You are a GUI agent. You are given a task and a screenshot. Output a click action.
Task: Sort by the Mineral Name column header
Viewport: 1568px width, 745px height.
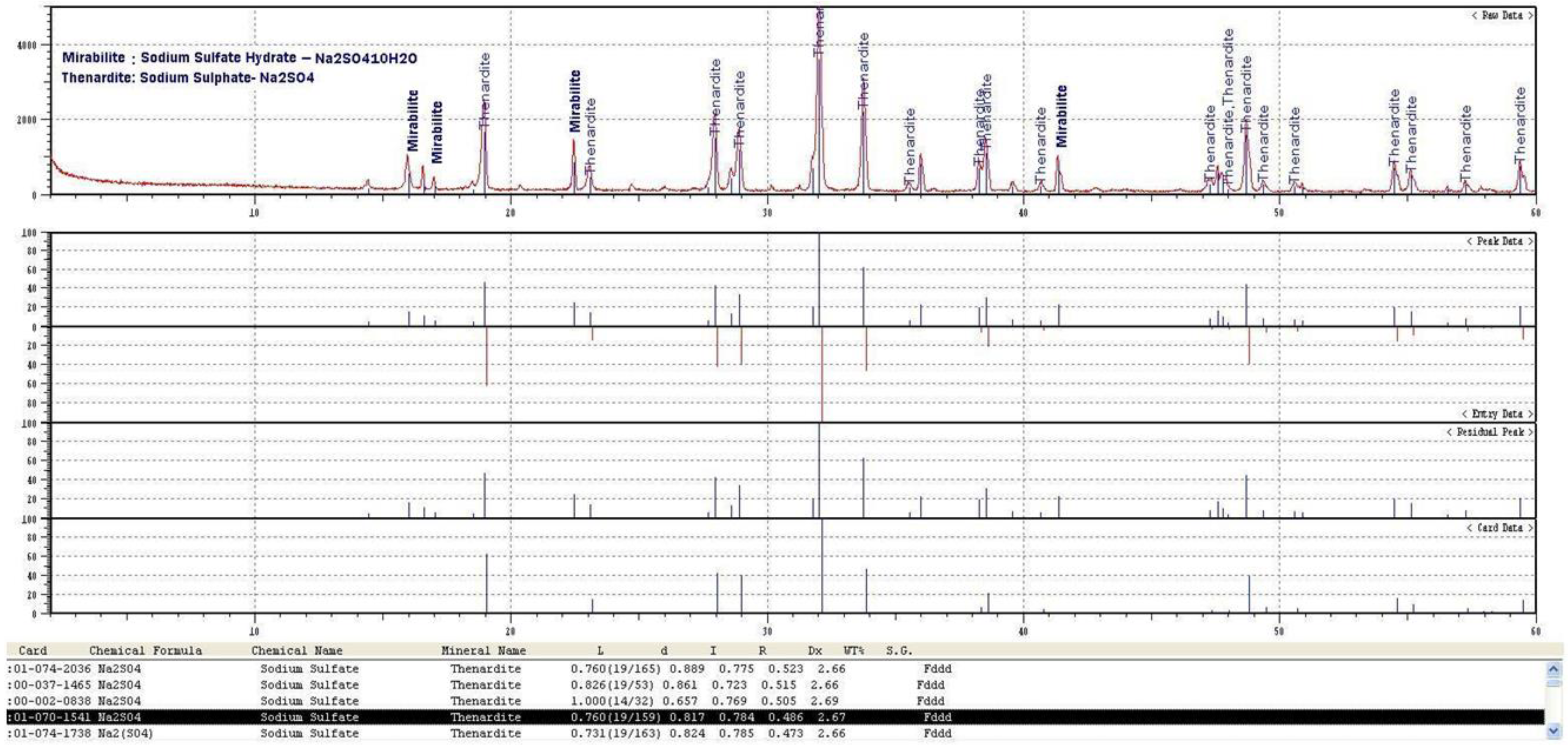click(x=483, y=651)
